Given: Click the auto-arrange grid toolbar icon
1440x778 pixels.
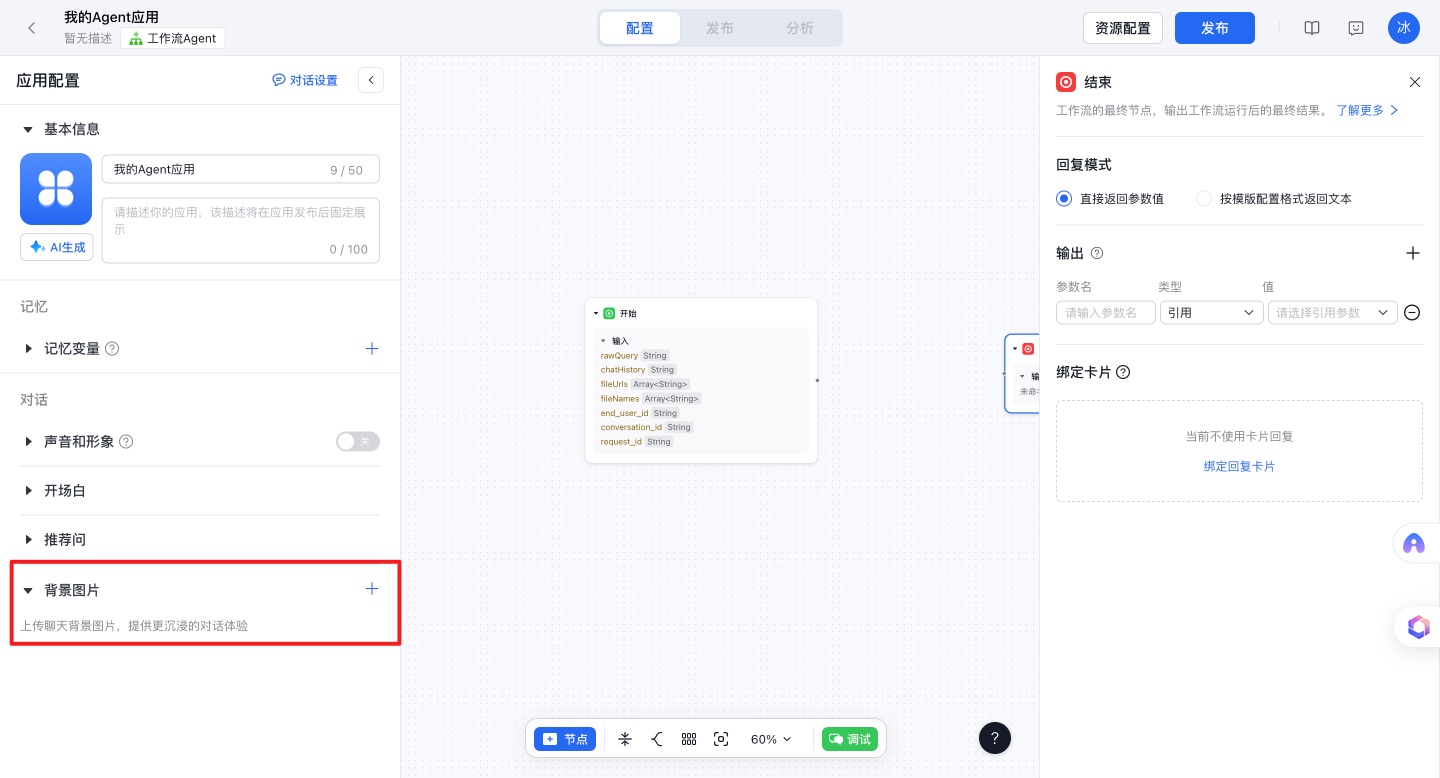Looking at the screenshot, I should pos(689,739).
